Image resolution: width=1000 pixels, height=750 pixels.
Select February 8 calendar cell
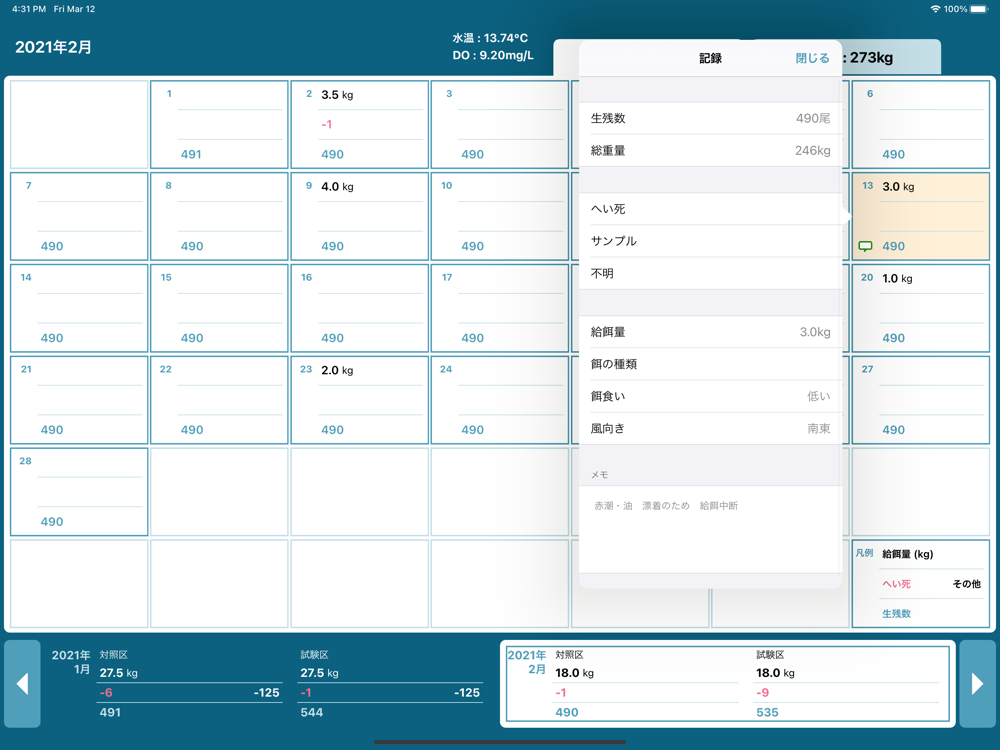(x=219, y=216)
